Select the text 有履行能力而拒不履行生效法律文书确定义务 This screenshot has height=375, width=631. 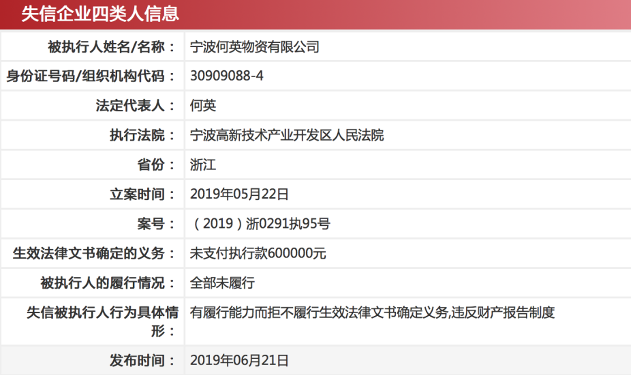(x=318, y=313)
